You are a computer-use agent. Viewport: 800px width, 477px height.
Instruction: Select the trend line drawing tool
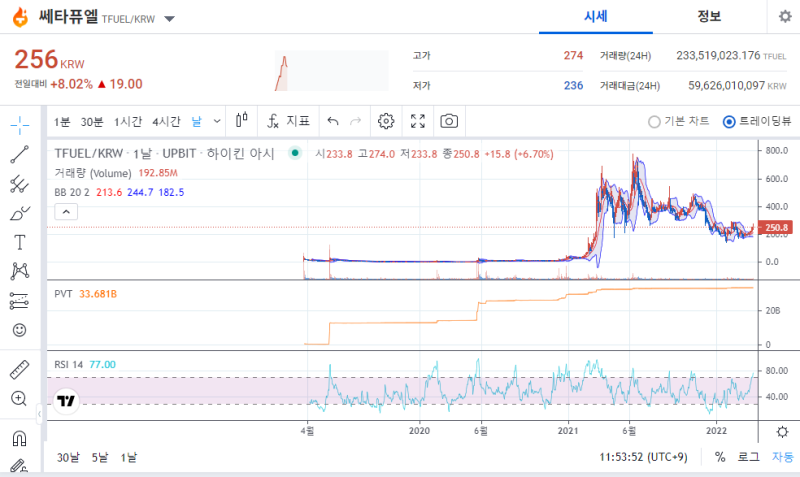click(x=19, y=154)
